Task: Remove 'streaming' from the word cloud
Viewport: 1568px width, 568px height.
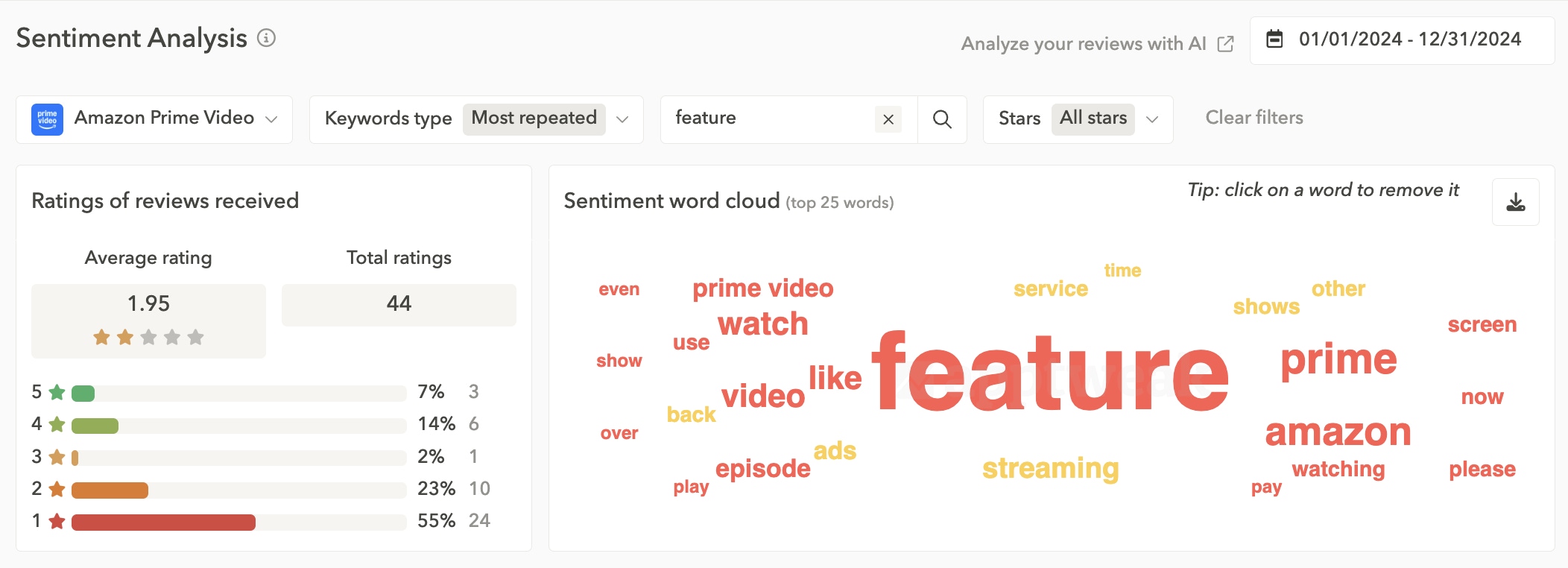Action: pyautogui.click(x=1051, y=468)
